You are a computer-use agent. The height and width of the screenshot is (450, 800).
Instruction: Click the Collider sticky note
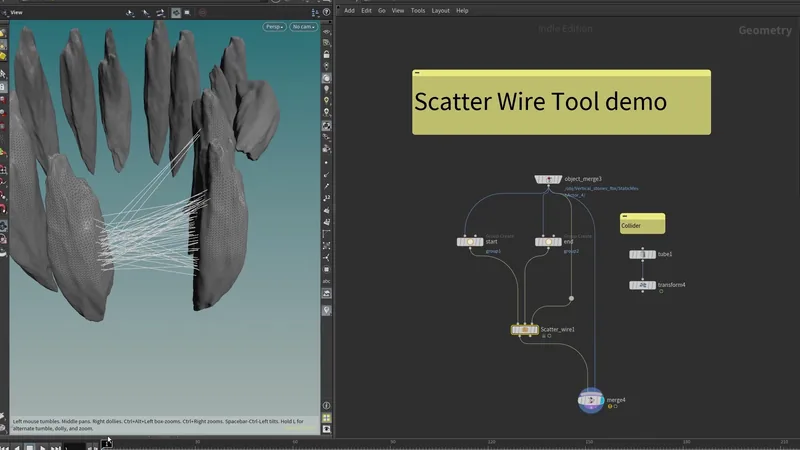point(642,224)
